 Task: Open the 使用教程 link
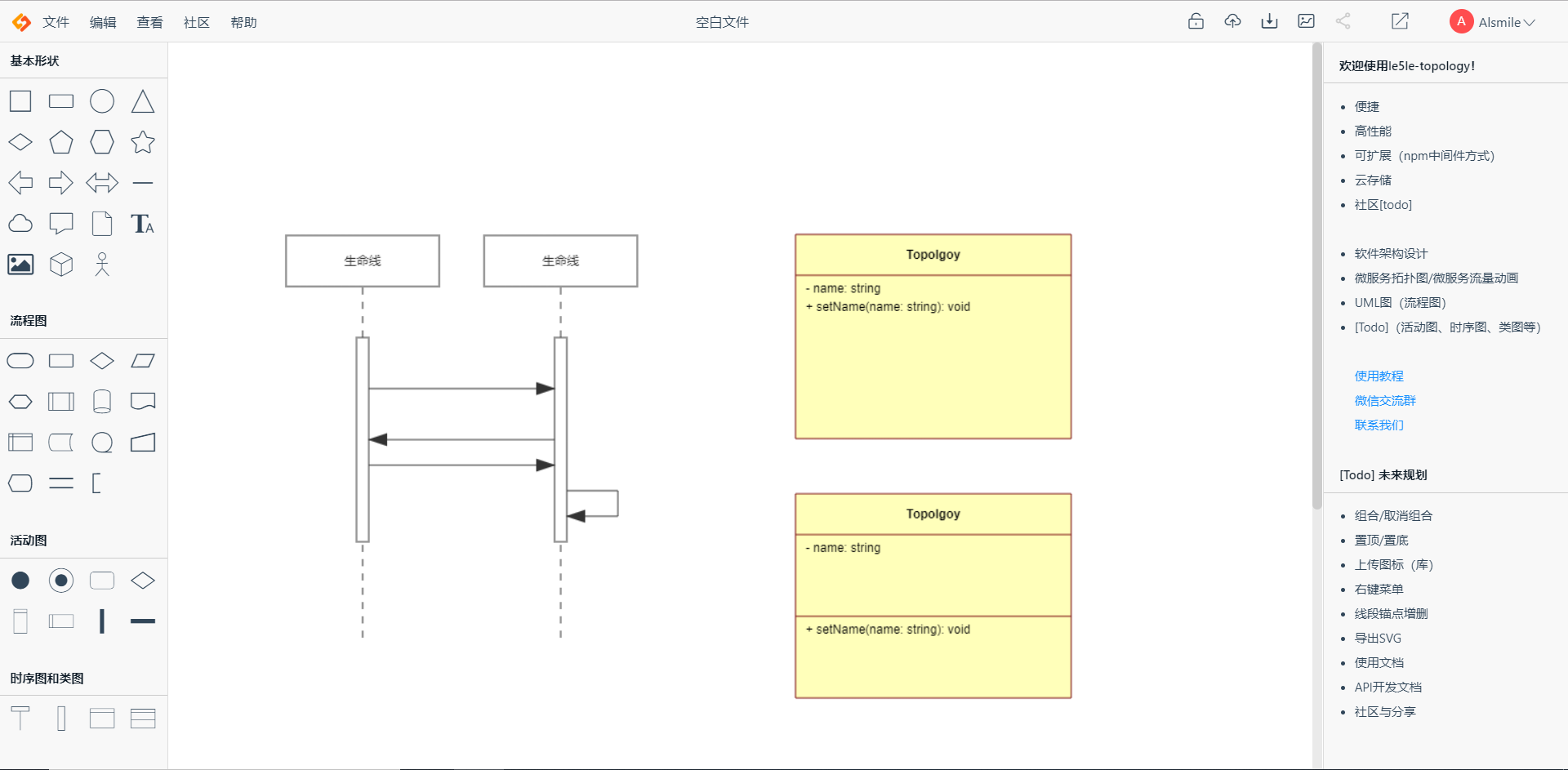[x=1379, y=376]
